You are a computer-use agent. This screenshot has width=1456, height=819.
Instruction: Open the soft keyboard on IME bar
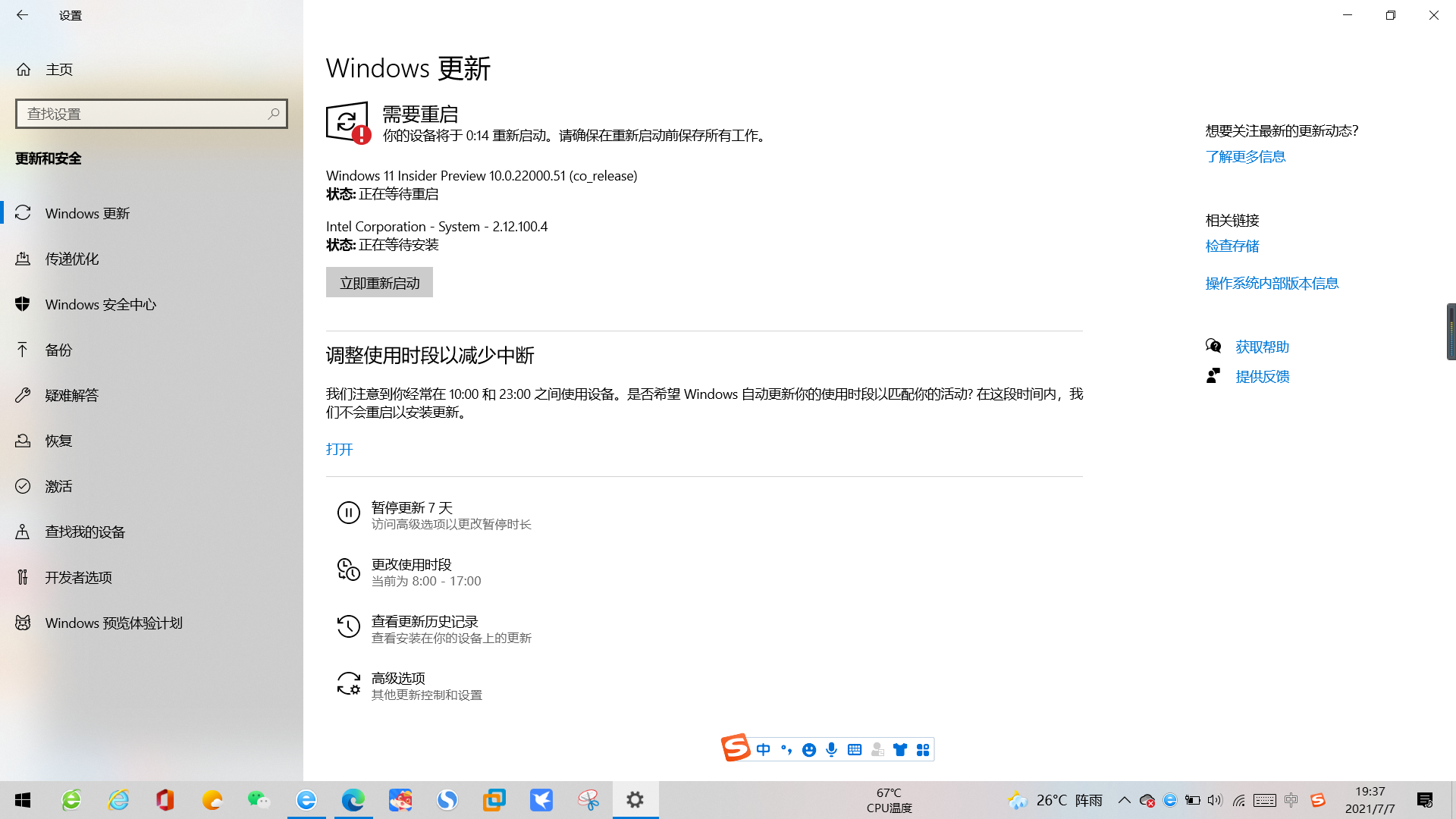point(855,750)
